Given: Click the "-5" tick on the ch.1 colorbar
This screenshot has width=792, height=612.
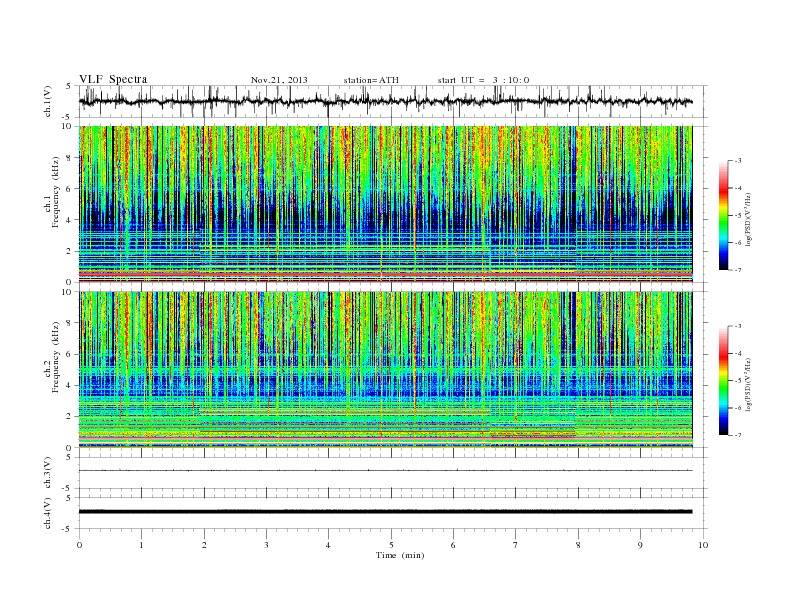Looking at the screenshot, I should [x=738, y=215].
